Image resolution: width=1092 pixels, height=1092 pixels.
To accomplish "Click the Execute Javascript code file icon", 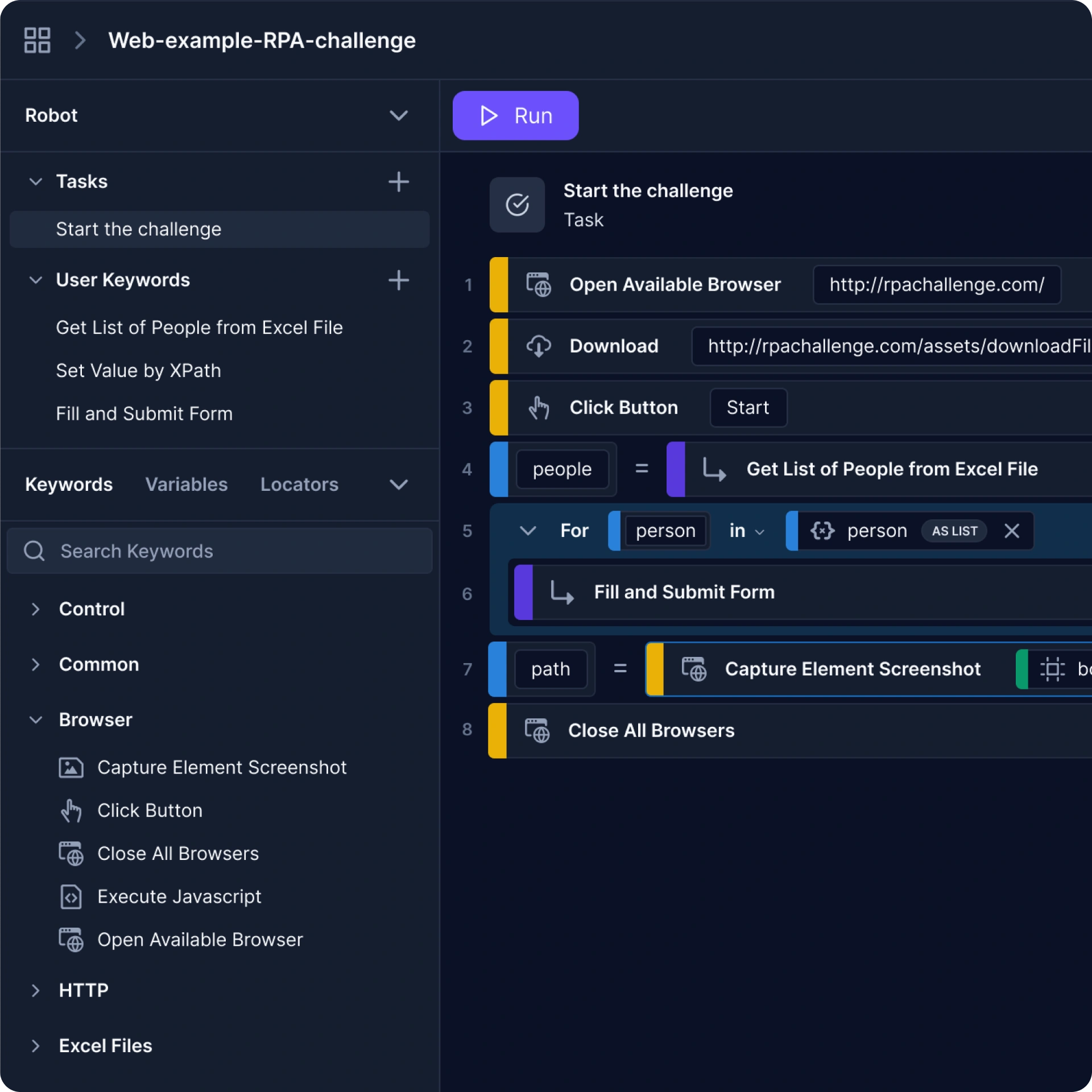I will tap(71, 897).
